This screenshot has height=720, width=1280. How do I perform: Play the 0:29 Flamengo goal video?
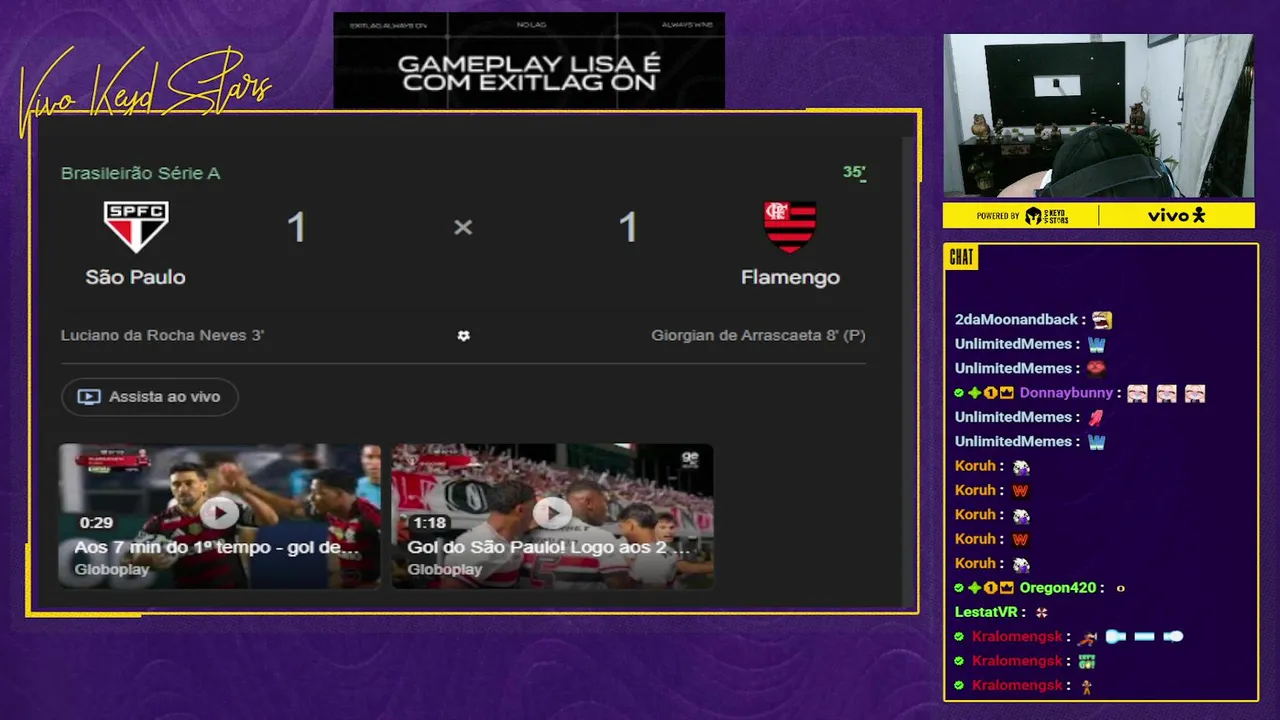[x=219, y=514]
